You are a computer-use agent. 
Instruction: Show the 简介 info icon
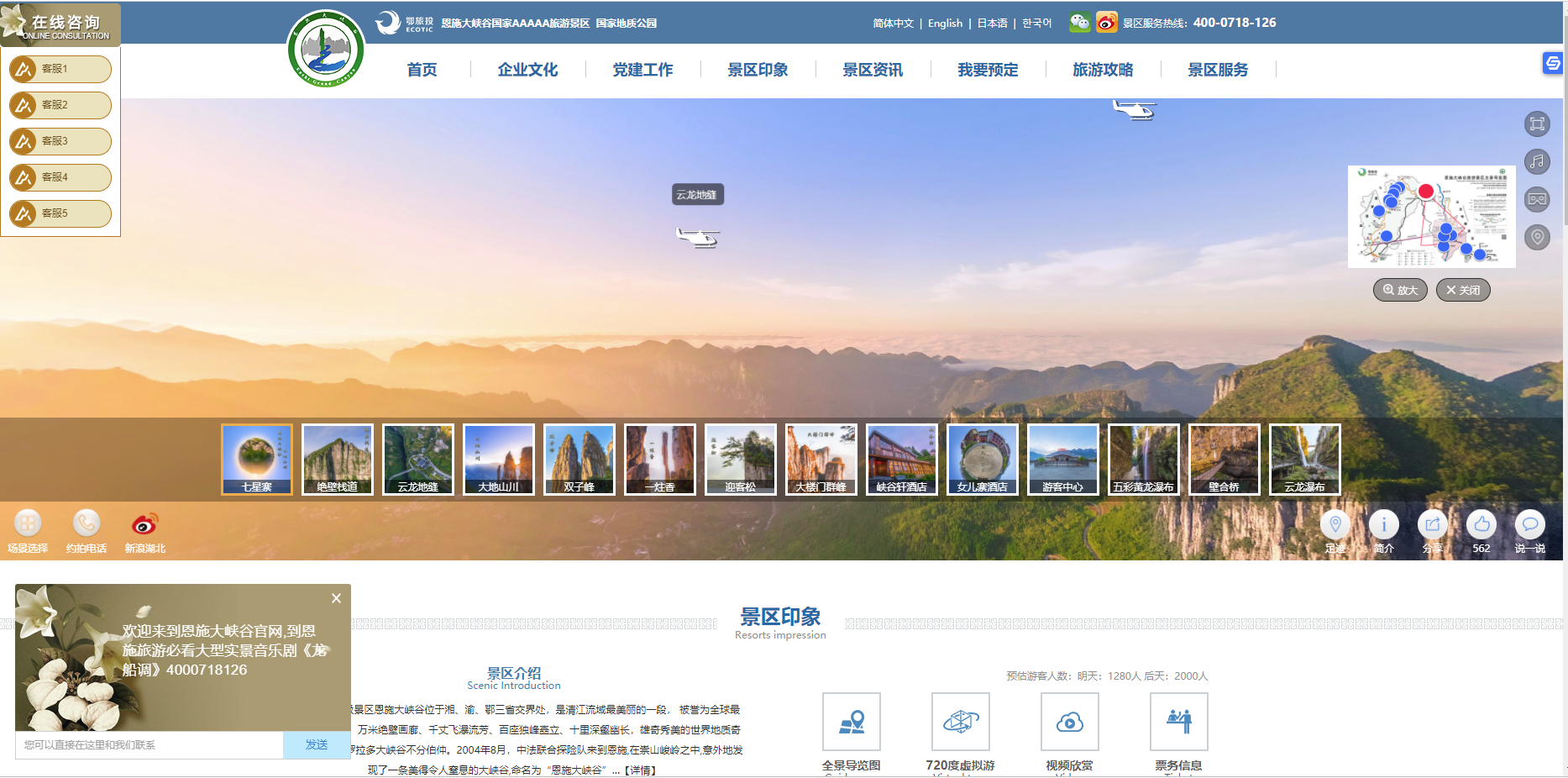click(x=1384, y=525)
